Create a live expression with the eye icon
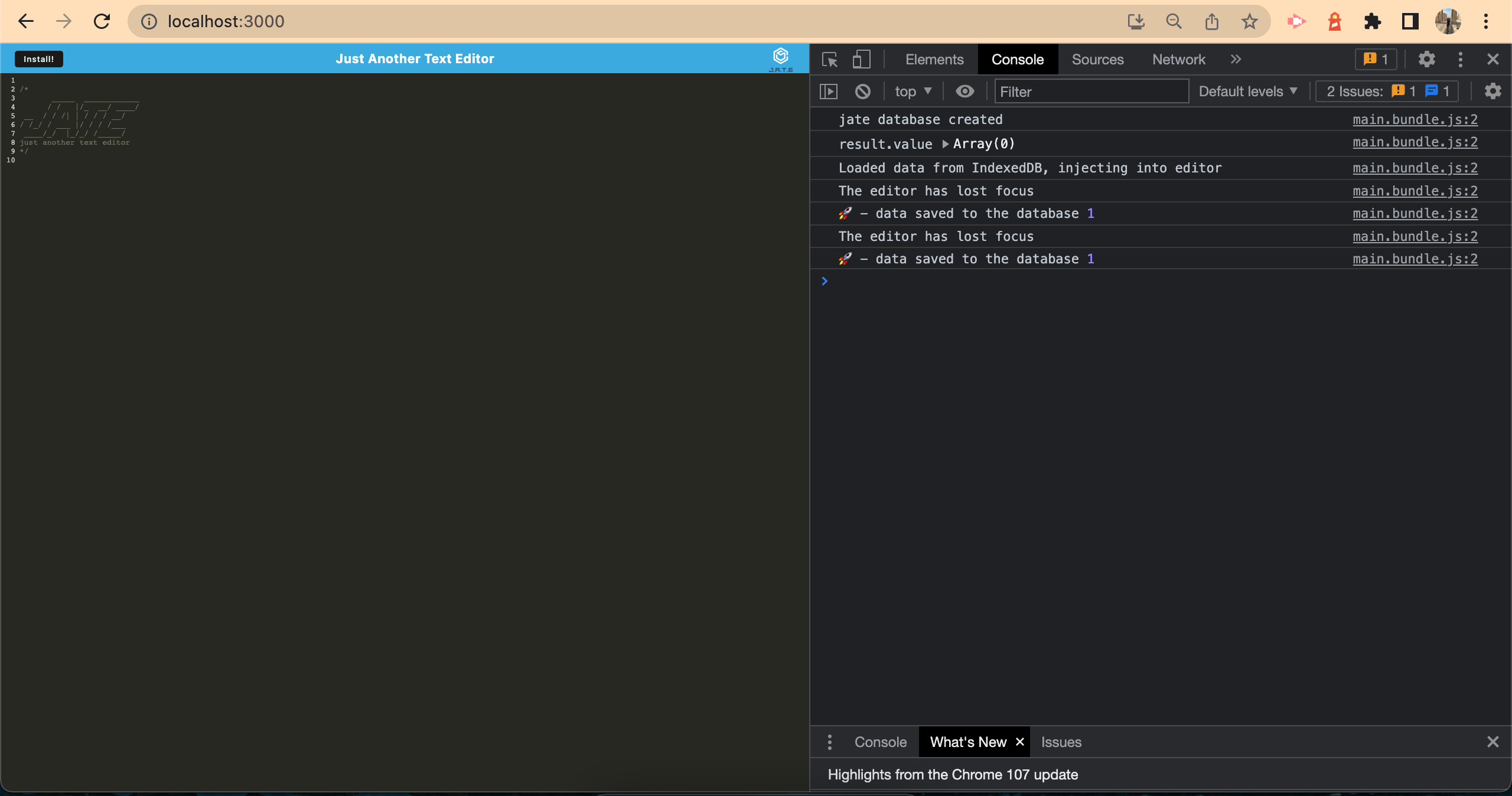This screenshot has width=1512, height=796. [x=965, y=91]
